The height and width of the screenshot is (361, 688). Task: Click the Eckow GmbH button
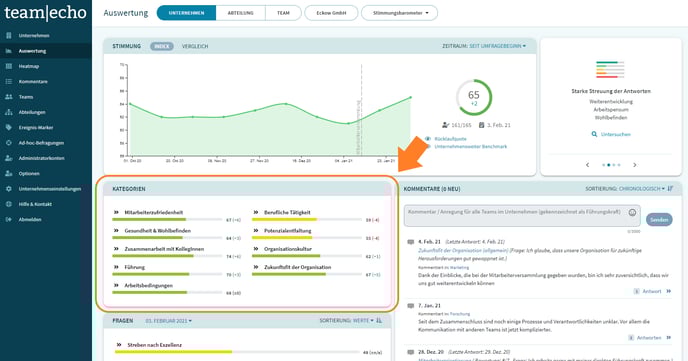331,13
